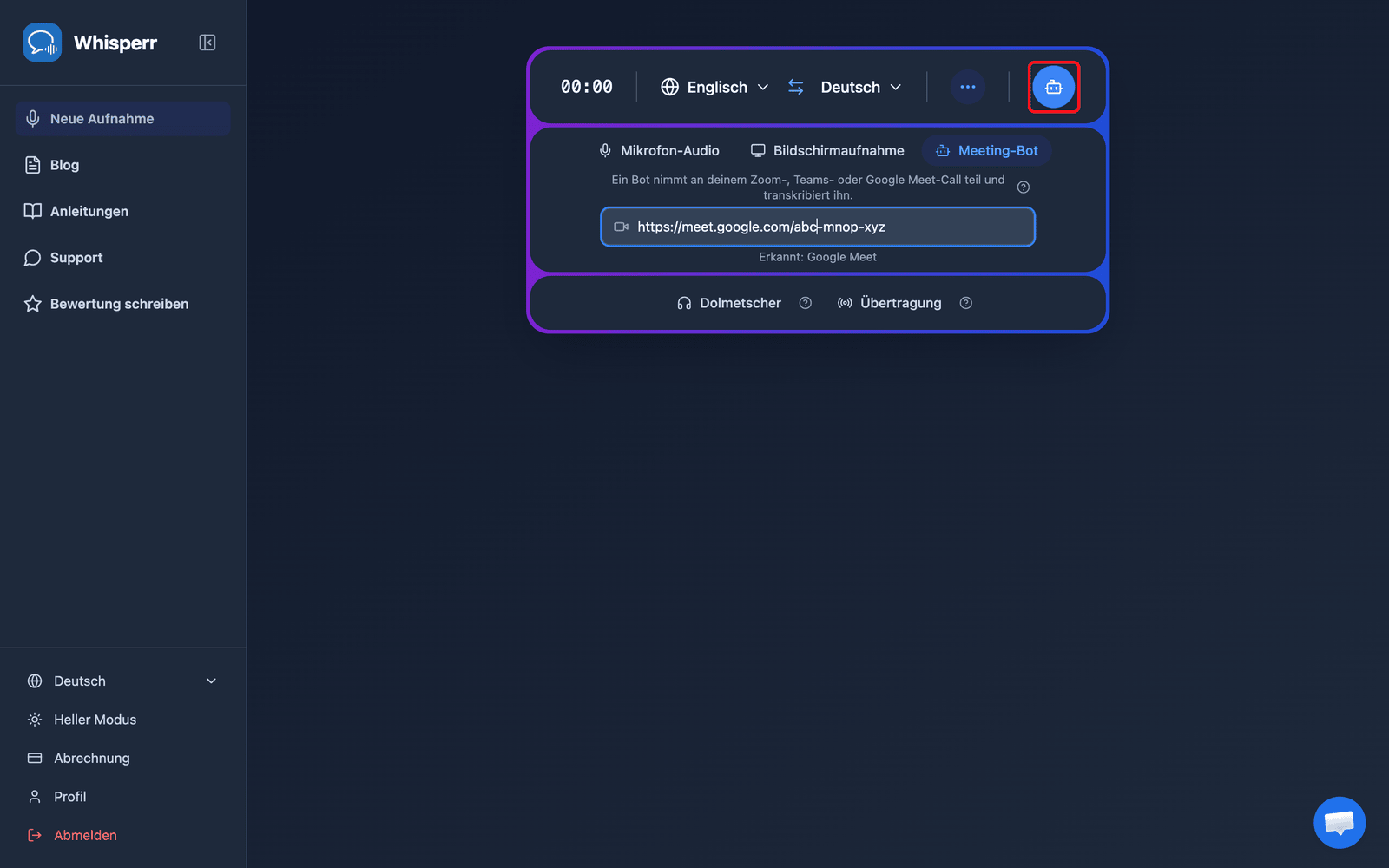Click the globe icon beside Englisch

coord(669,87)
